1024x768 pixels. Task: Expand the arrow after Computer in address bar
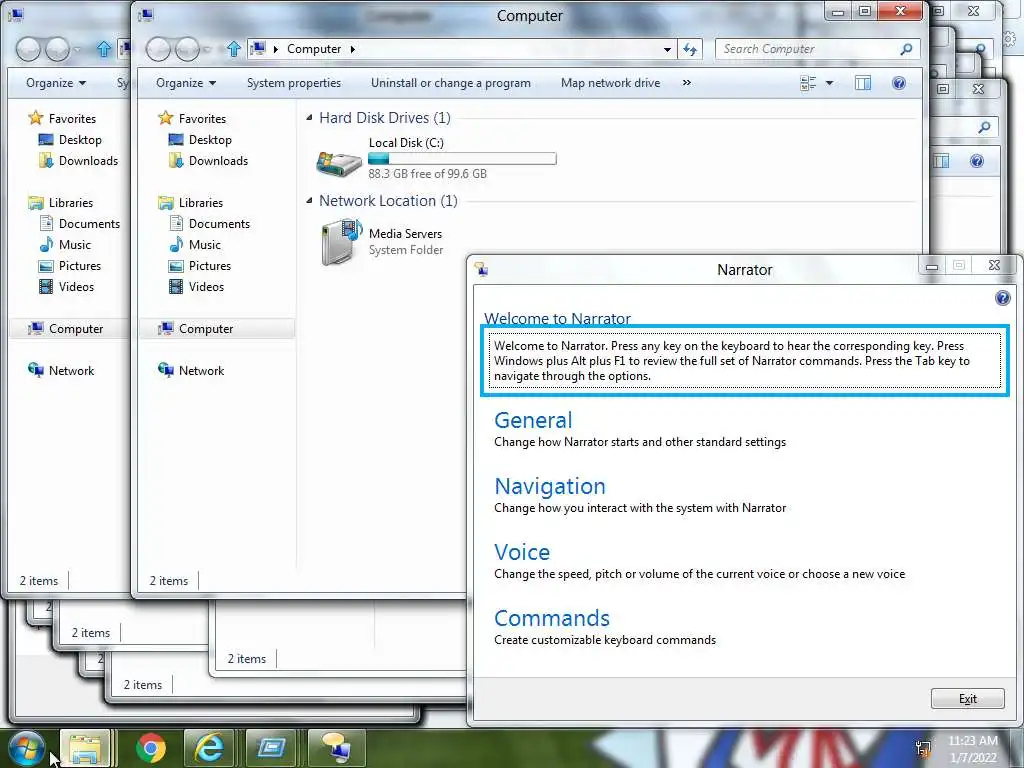click(x=353, y=49)
